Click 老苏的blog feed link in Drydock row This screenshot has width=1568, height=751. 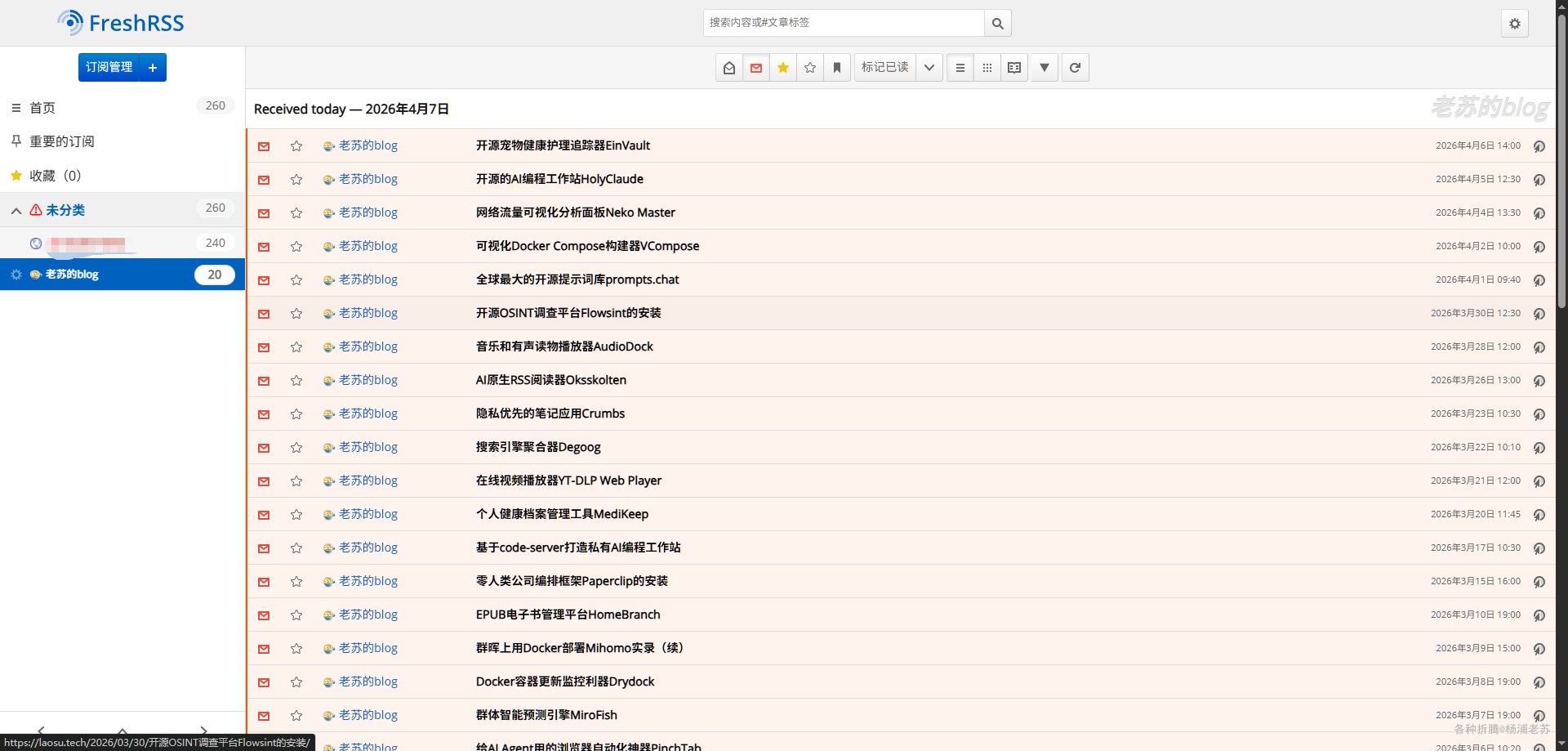click(x=368, y=682)
